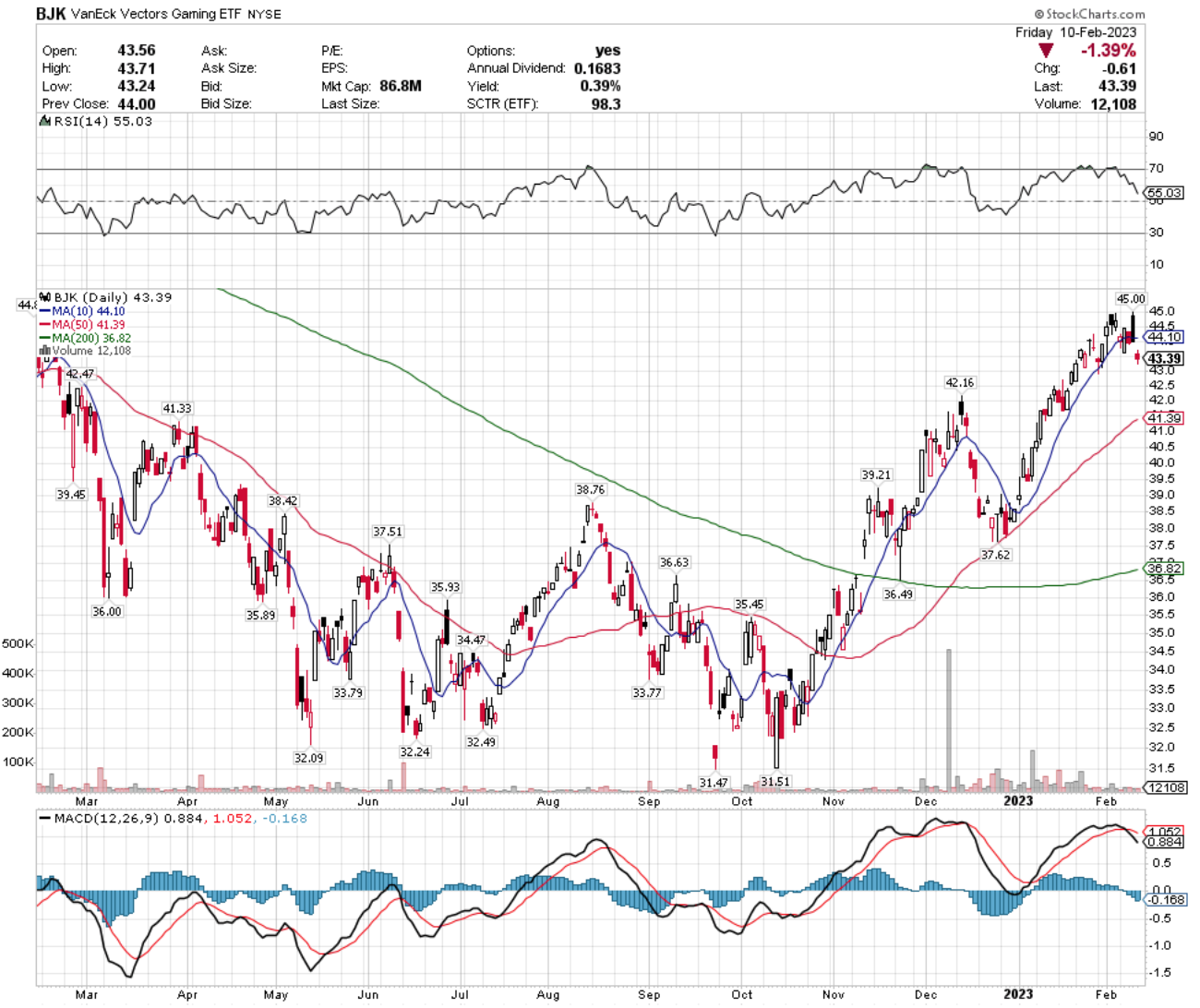Click the 31.47 low label
1200x1008 pixels.
(714, 782)
